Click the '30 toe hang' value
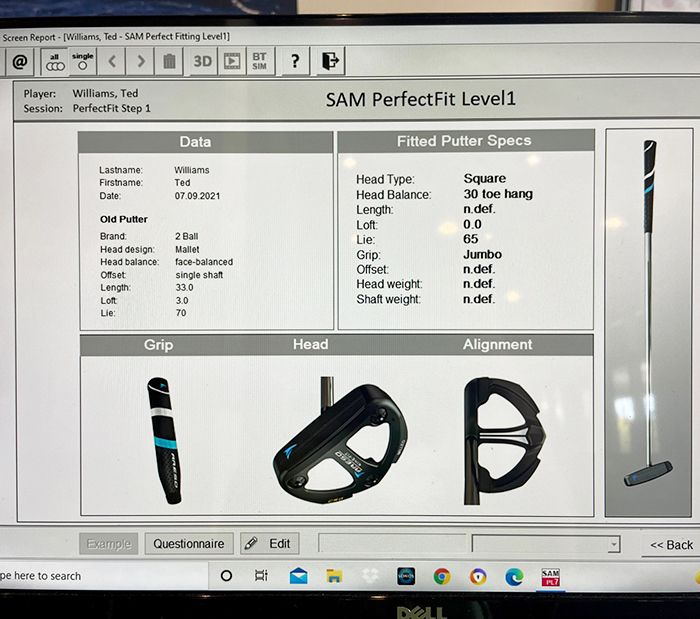Screen dimensions: 700x619 [x=498, y=194]
